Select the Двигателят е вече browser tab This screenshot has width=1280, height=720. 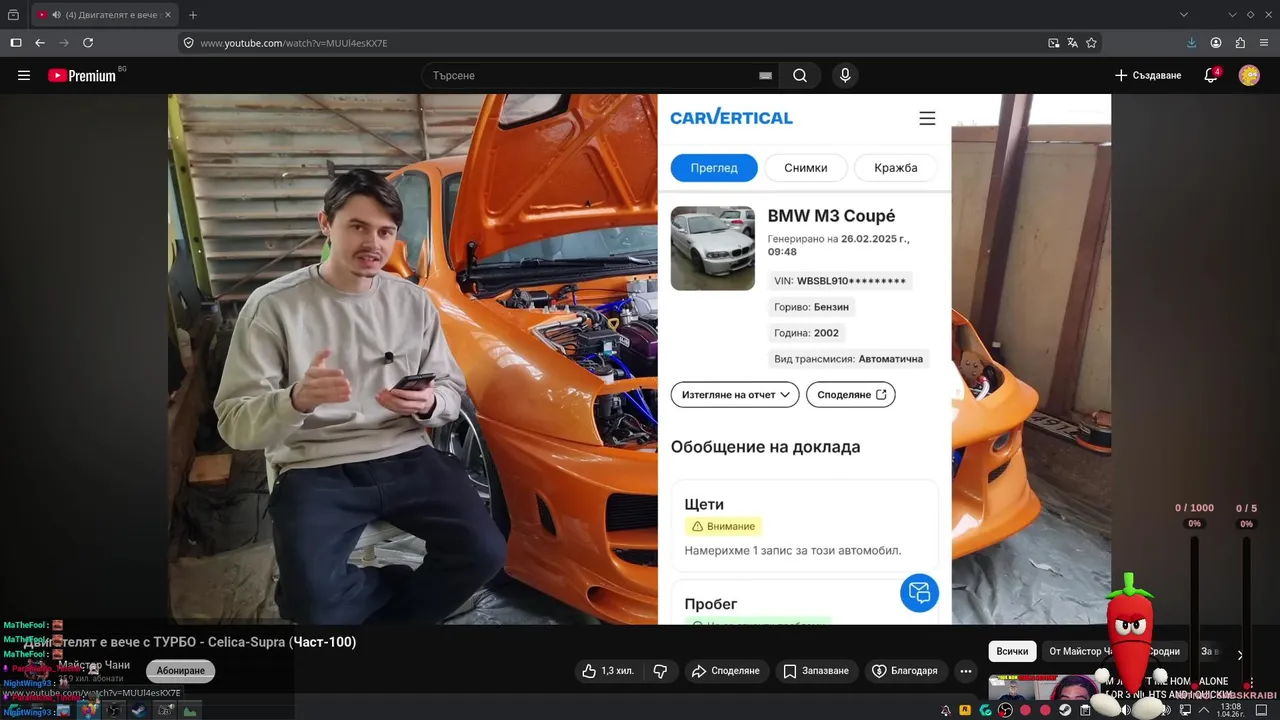point(103,15)
